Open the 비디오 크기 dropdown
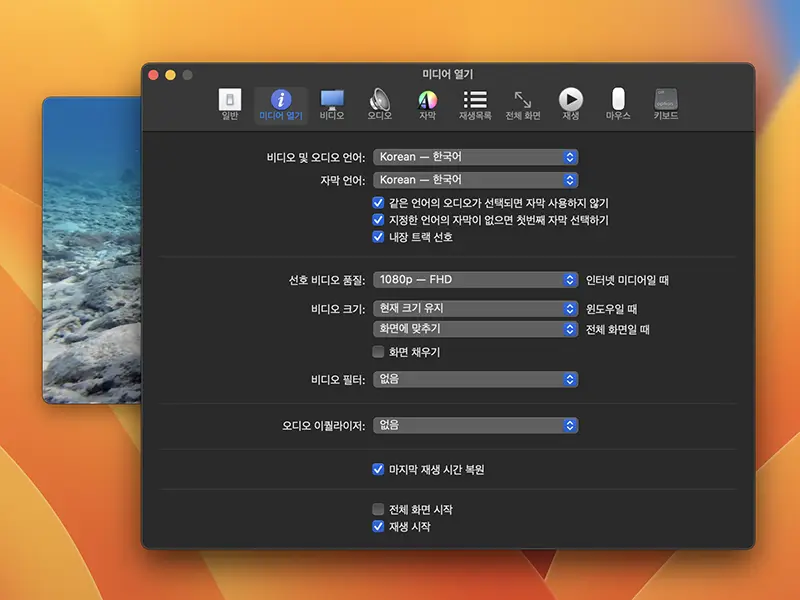This screenshot has width=800, height=600. (x=475, y=307)
